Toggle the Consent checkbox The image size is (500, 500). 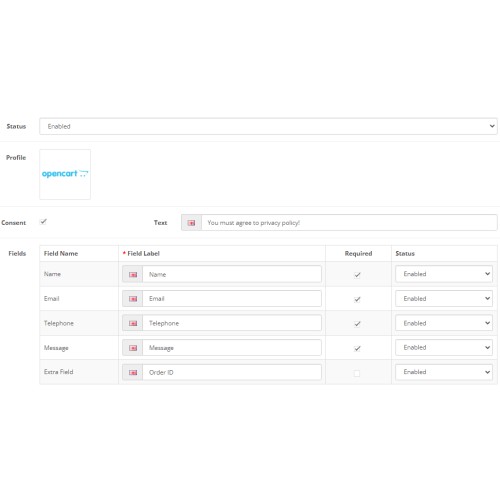(43, 222)
